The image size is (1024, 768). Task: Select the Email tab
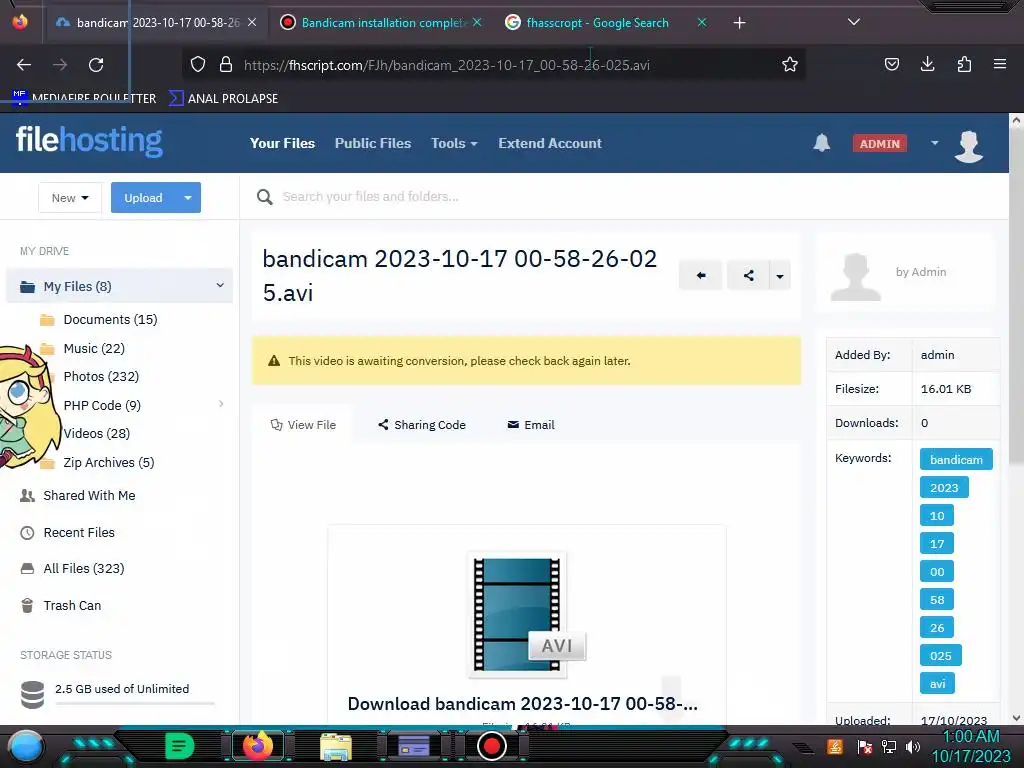(x=531, y=424)
